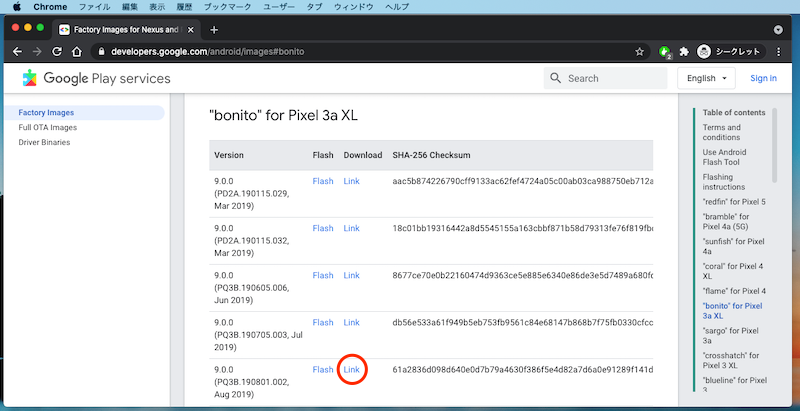800x411 pixels.
Task: Close the Factory Images tab
Action: click(191, 29)
